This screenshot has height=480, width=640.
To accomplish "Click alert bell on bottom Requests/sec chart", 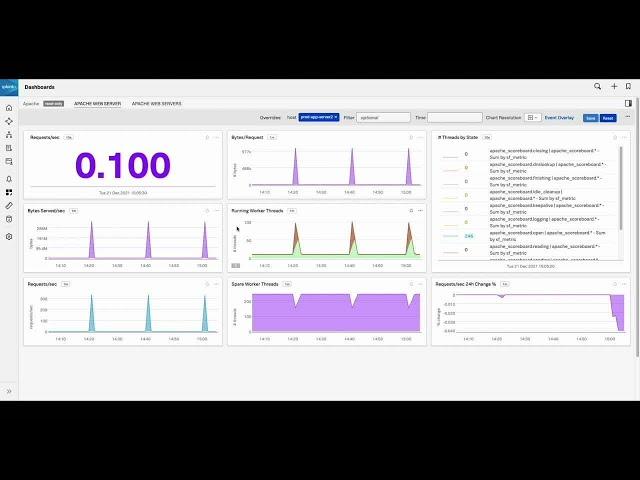I will (x=207, y=284).
